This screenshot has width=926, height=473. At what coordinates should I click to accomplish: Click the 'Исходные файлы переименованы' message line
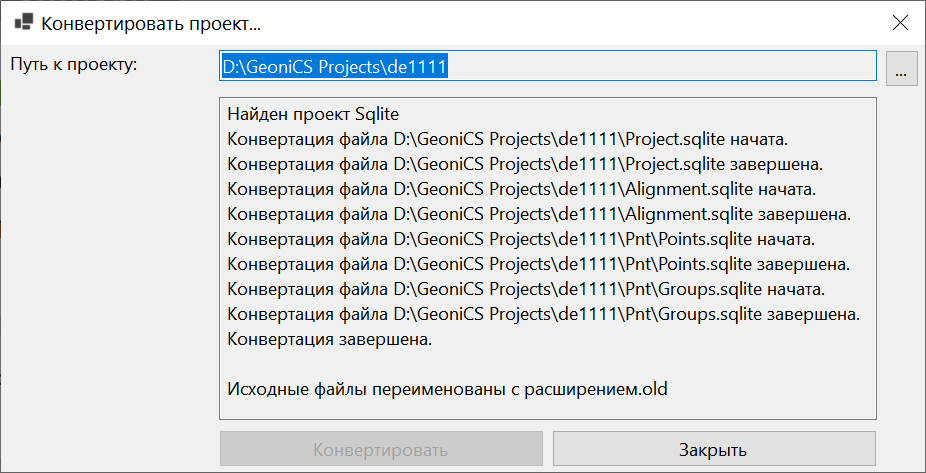tap(447, 387)
